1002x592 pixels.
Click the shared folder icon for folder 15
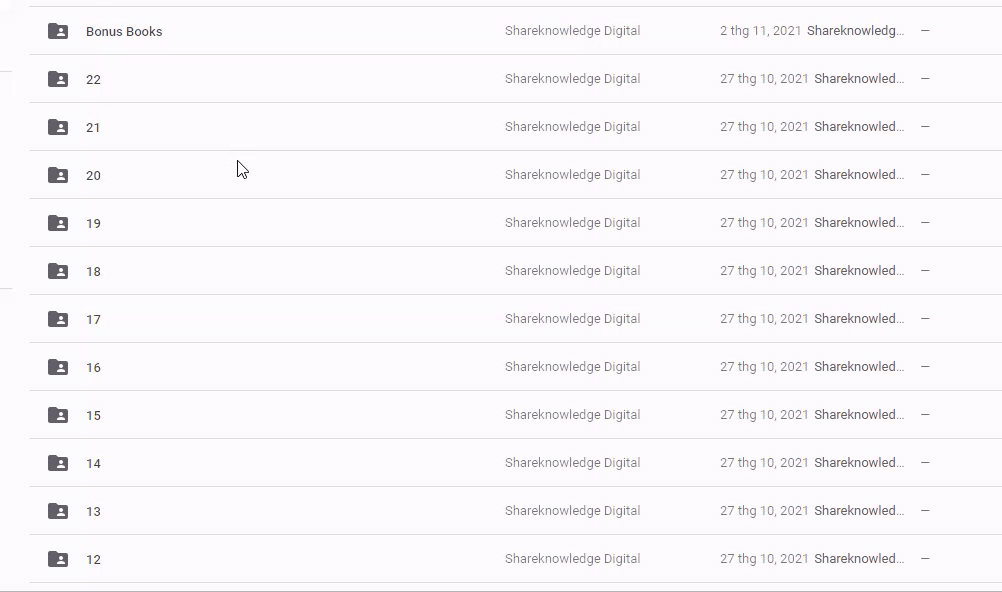tap(58, 415)
